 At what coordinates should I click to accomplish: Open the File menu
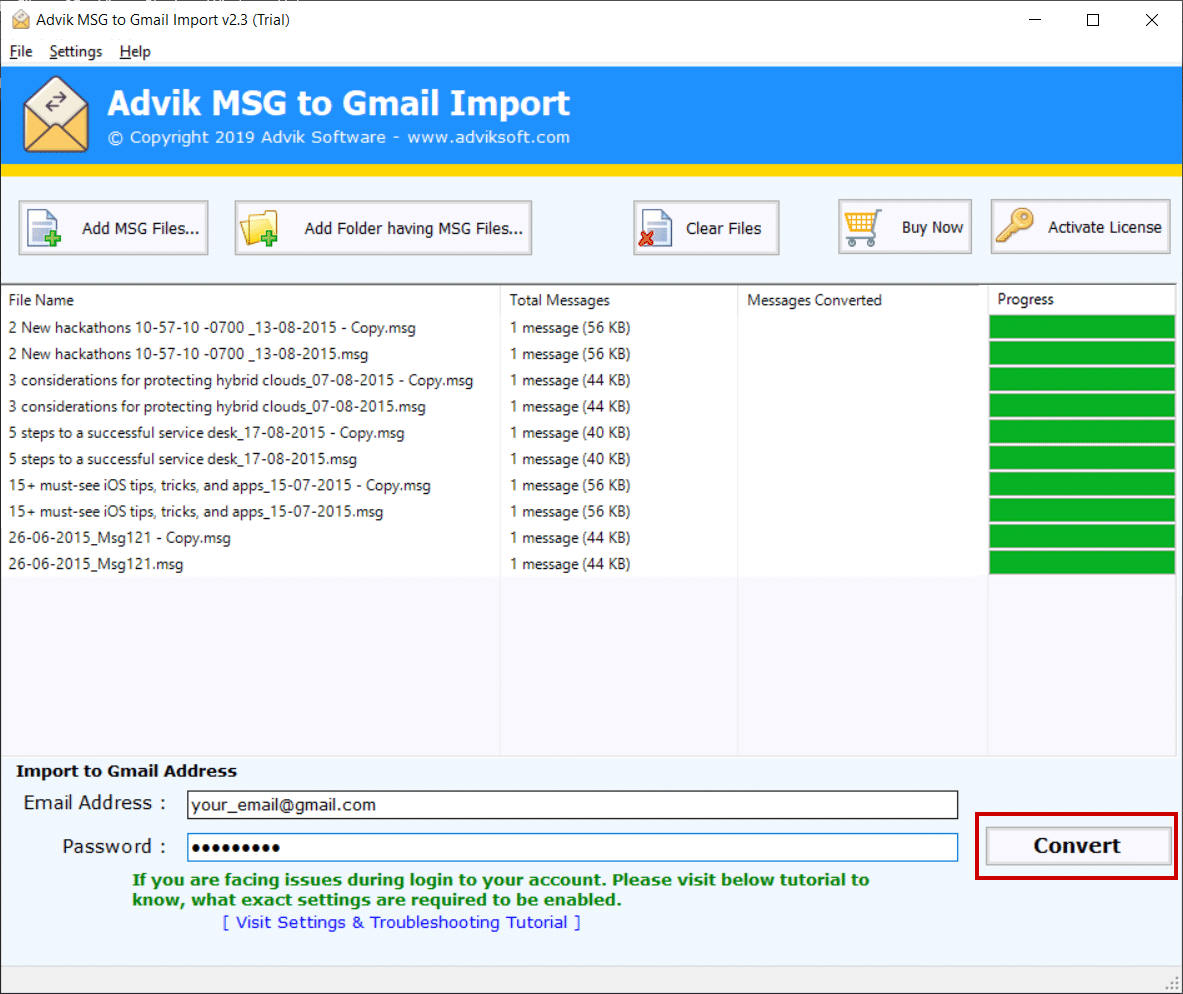pos(20,51)
